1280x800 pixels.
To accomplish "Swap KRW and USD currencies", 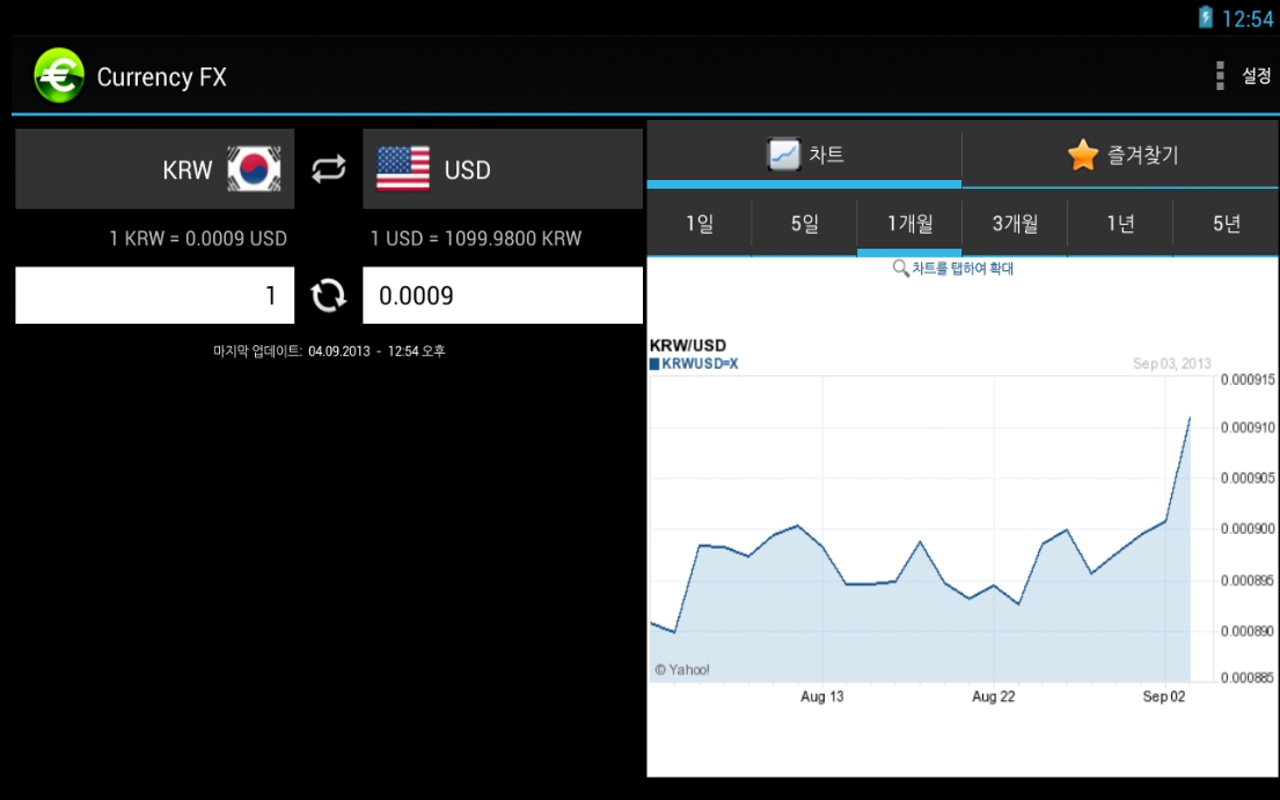I will [x=328, y=169].
